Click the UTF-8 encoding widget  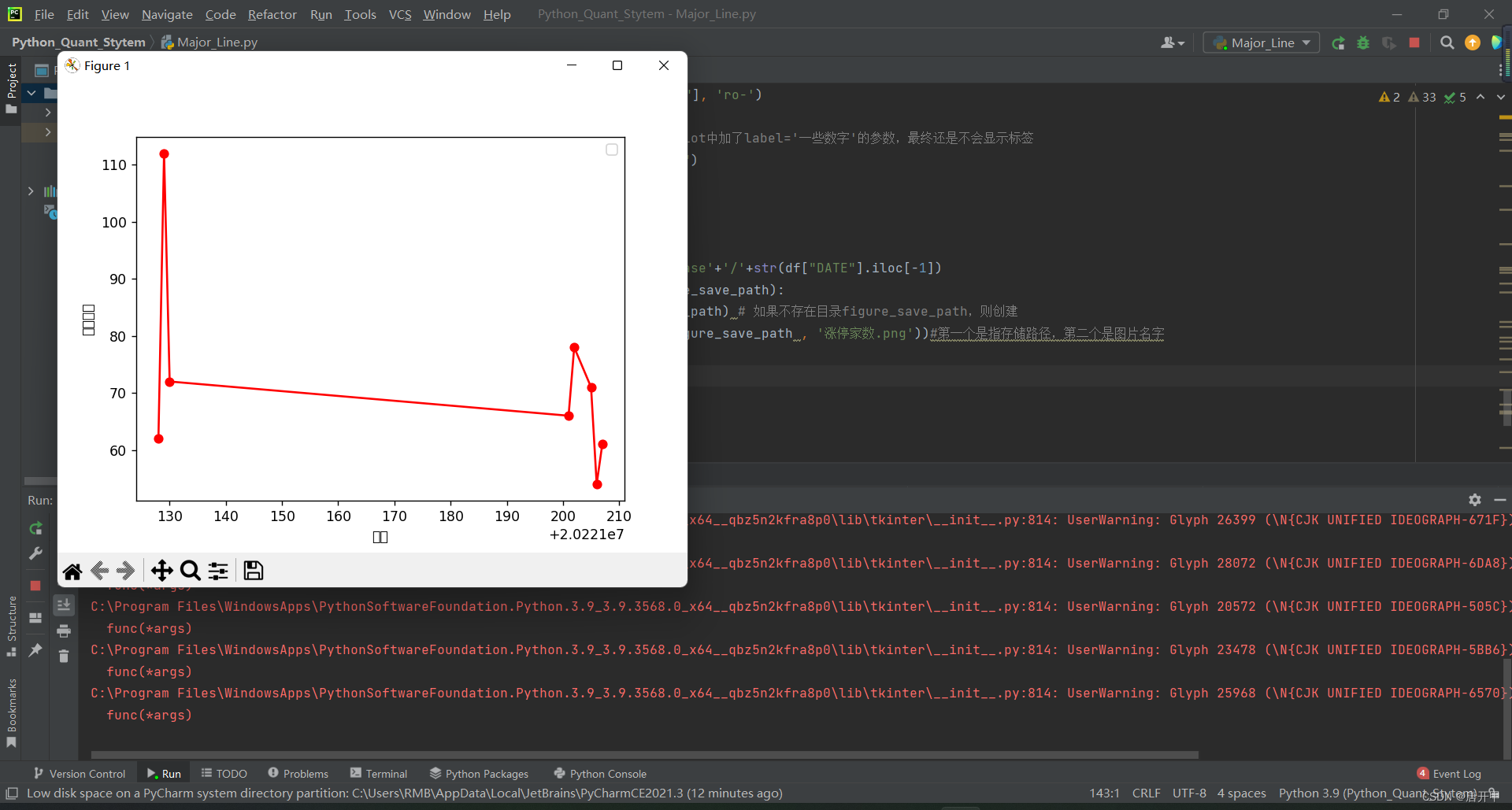pos(1189,793)
